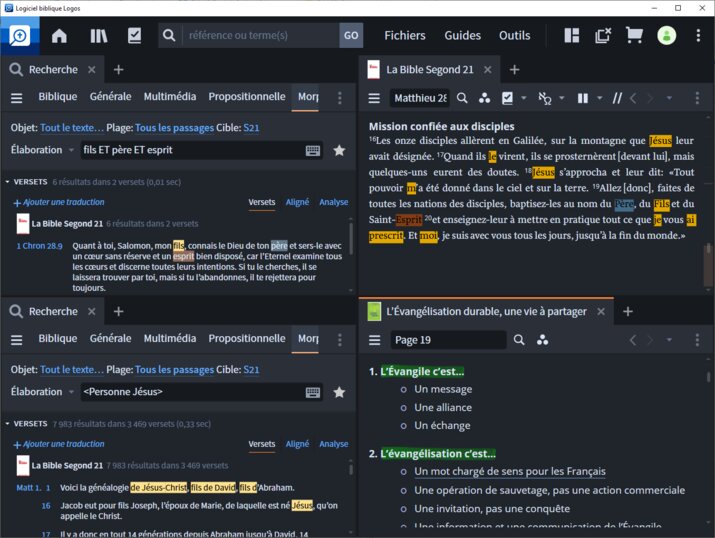Viewport: 715px width, 538px height.
Task: Open kebab menu of upper Recherche panel
Action: [x=340, y=98]
